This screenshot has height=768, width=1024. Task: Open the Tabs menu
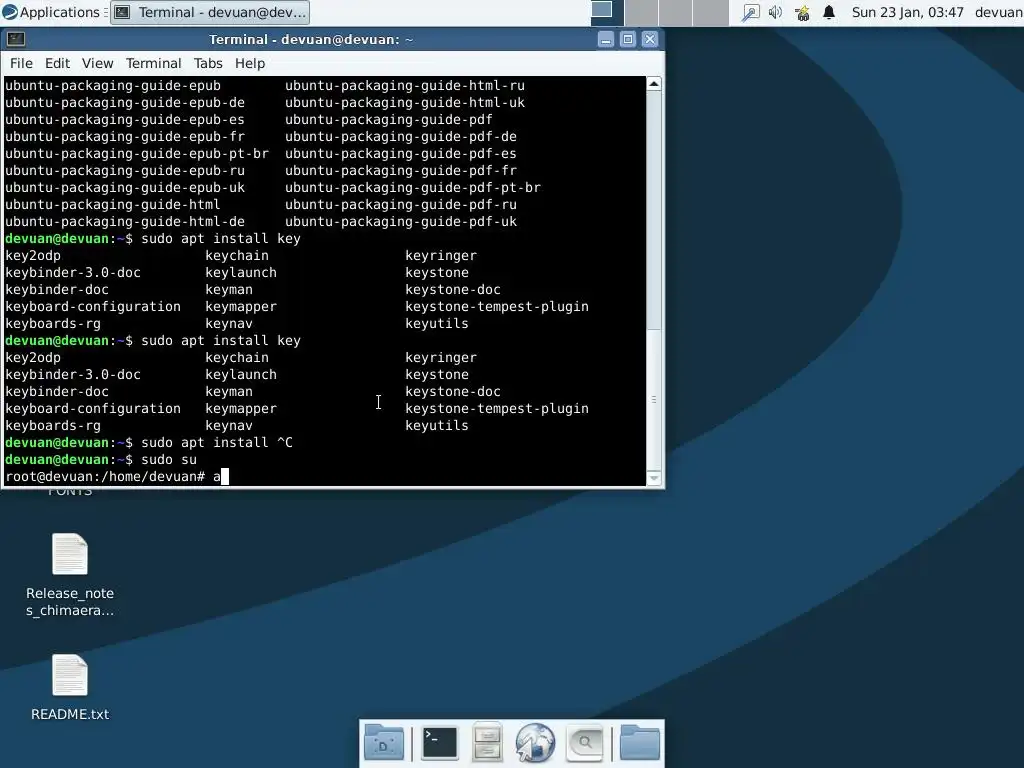(208, 63)
